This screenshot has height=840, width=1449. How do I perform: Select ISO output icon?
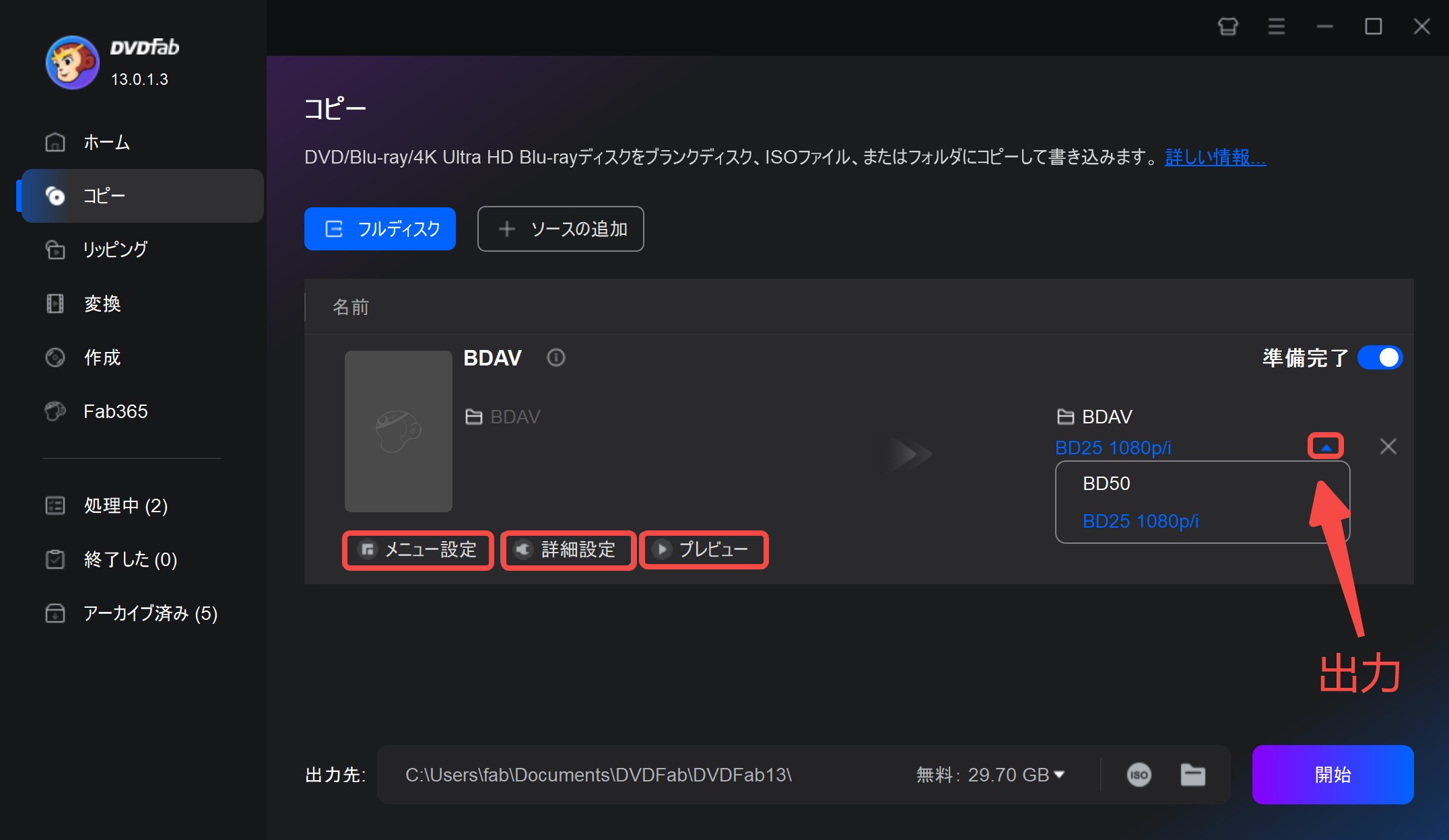pyautogui.click(x=1139, y=775)
